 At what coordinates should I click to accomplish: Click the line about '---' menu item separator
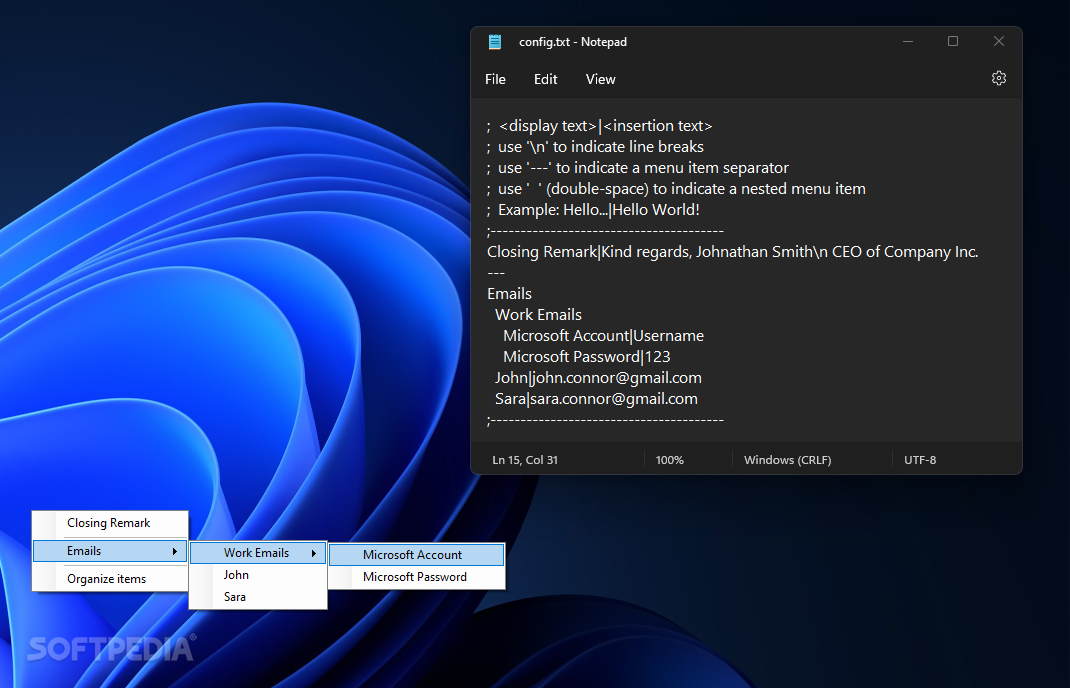(x=637, y=168)
